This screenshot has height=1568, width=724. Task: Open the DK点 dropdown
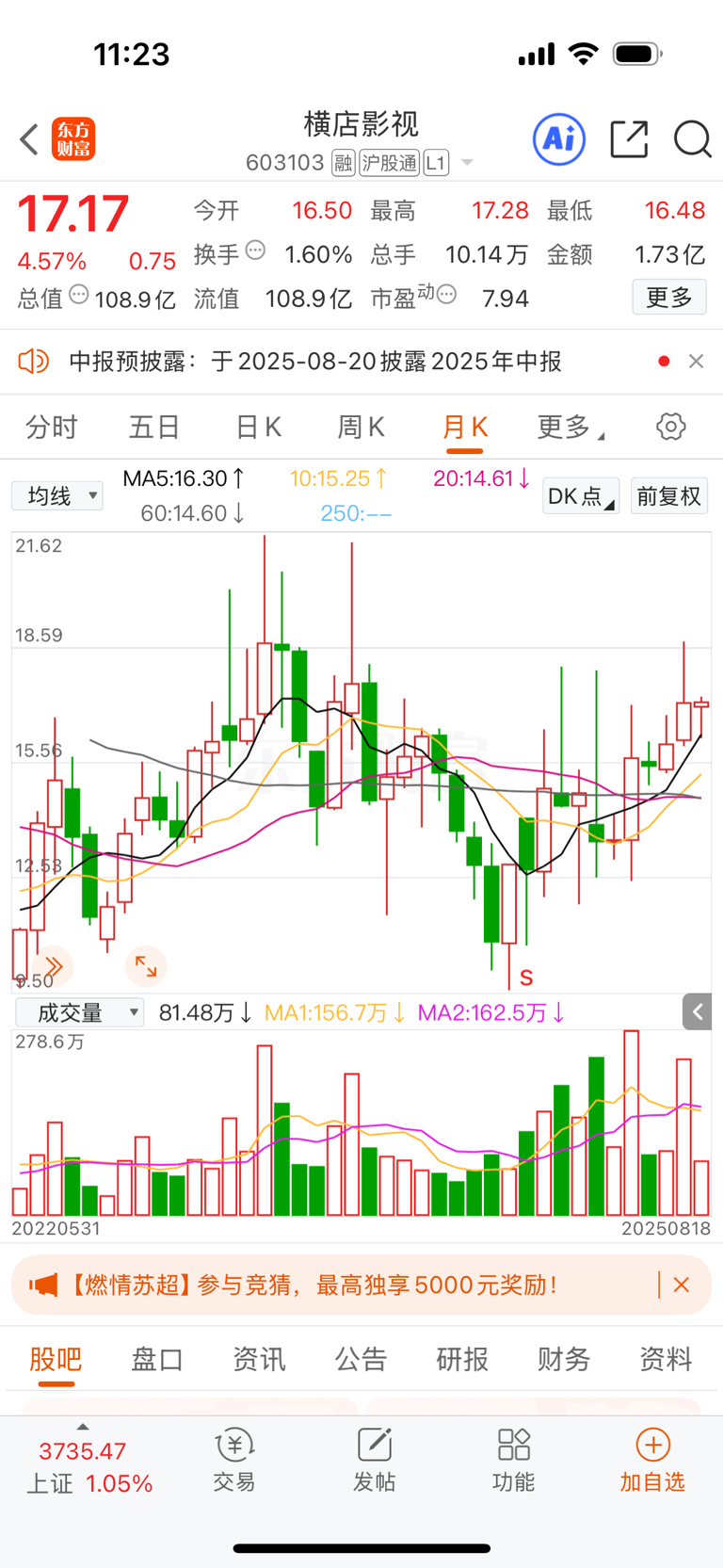580,495
